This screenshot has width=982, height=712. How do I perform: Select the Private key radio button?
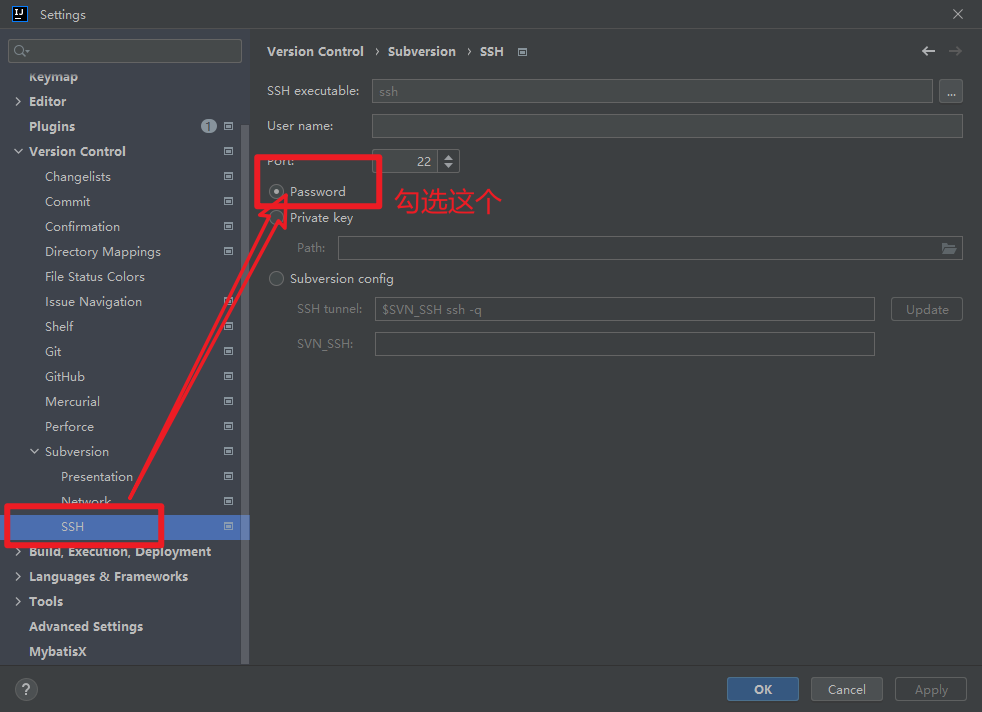point(277,217)
